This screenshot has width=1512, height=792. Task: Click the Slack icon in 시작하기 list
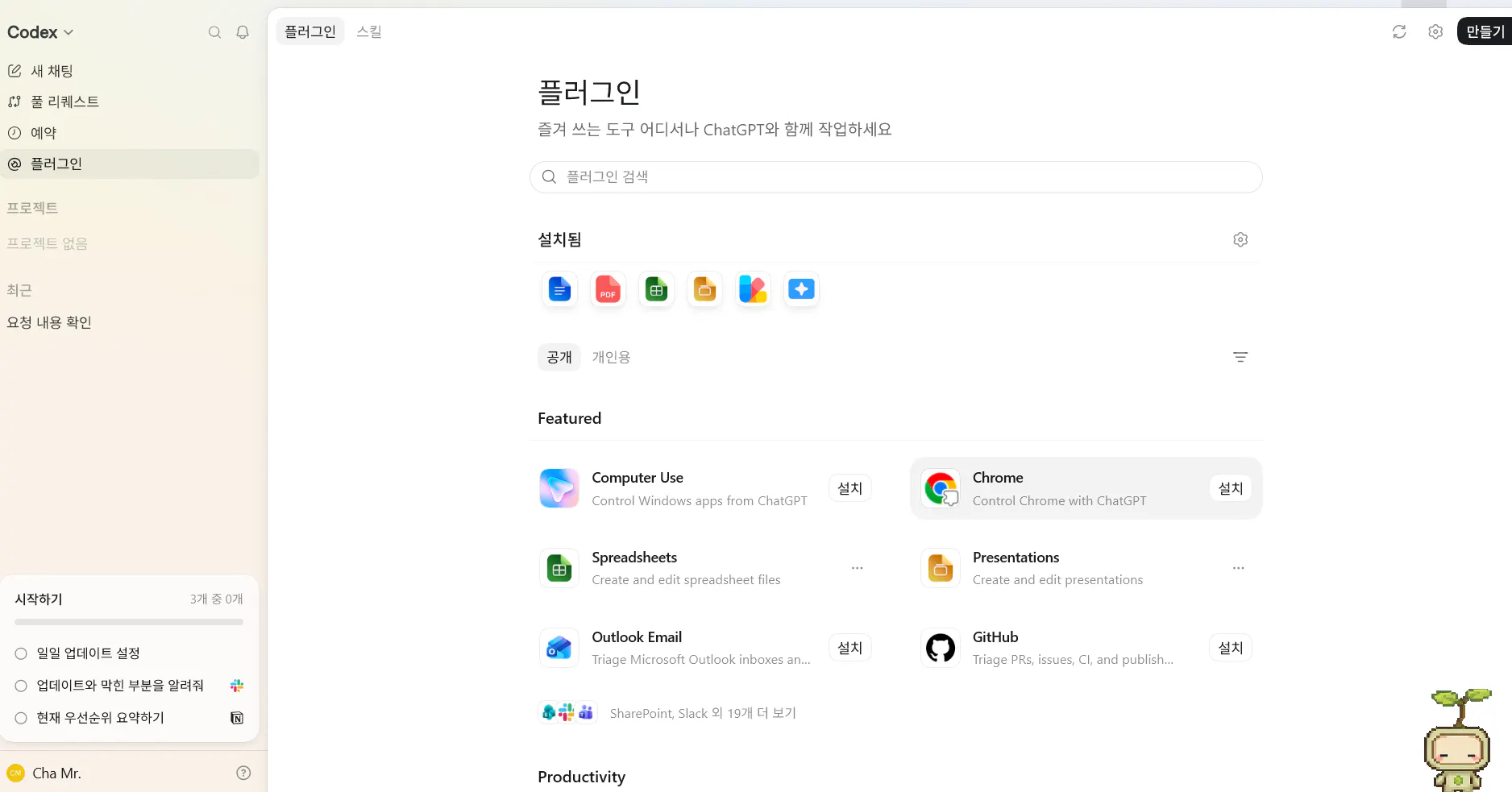coord(237,686)
